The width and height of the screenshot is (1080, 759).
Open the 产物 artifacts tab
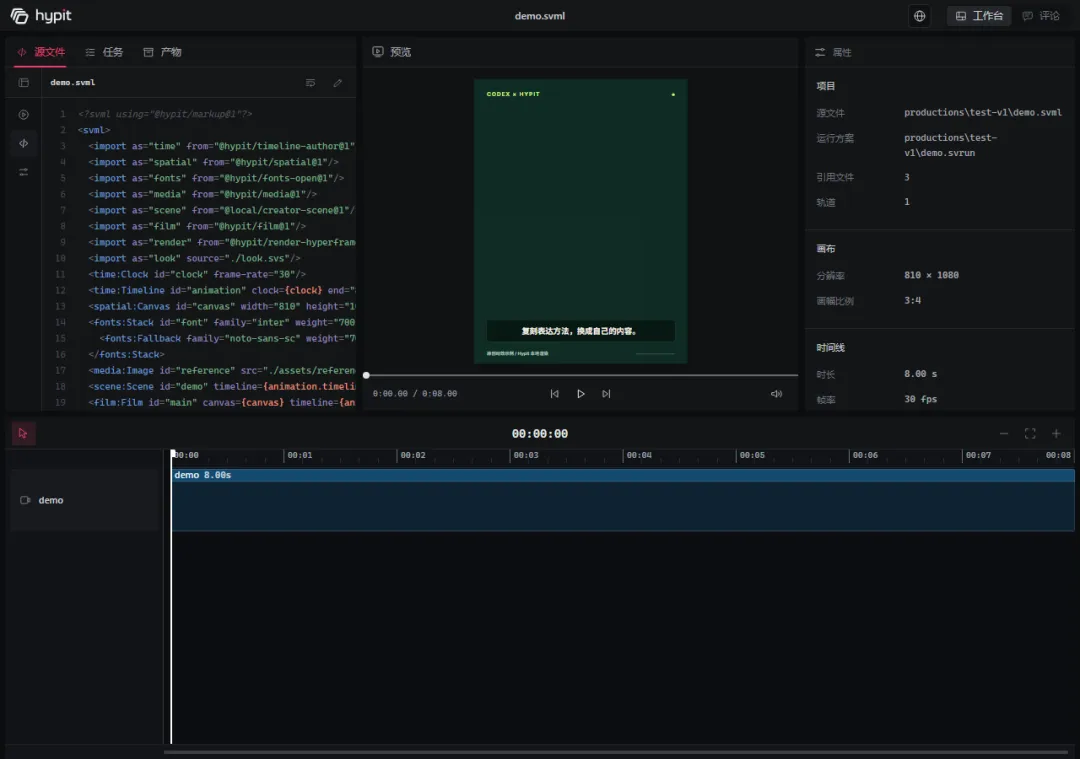click(x=162, y=52)
